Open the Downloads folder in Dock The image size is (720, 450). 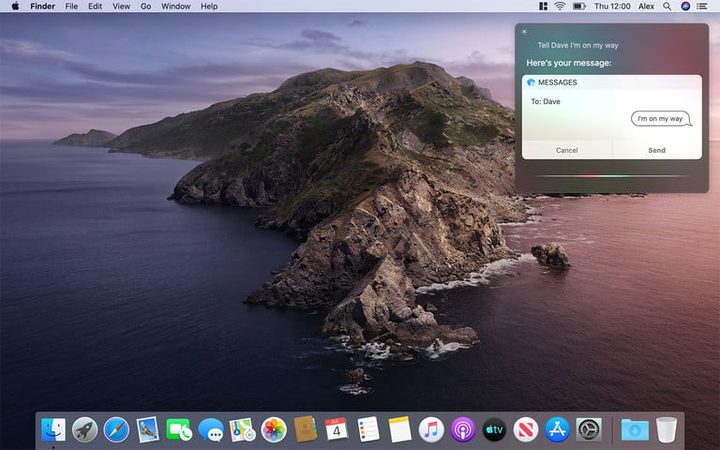click(x=635, y=430)
